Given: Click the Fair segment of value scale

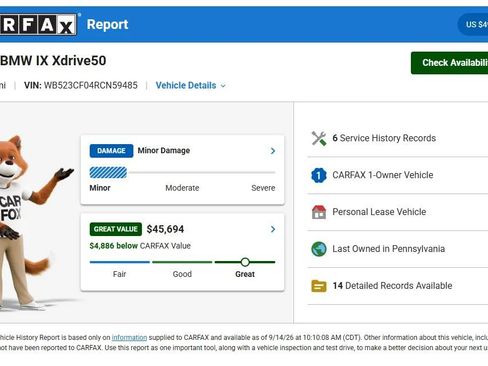Looking at the screenshot, I should 120,262.
